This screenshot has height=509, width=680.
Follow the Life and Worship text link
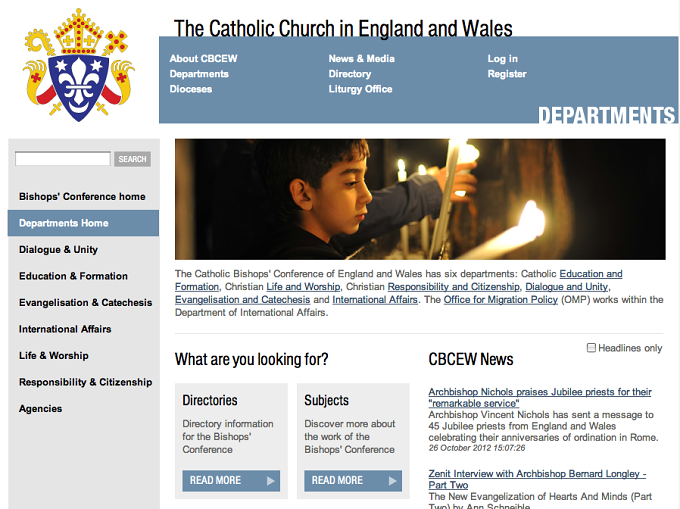tap(303, 287)
